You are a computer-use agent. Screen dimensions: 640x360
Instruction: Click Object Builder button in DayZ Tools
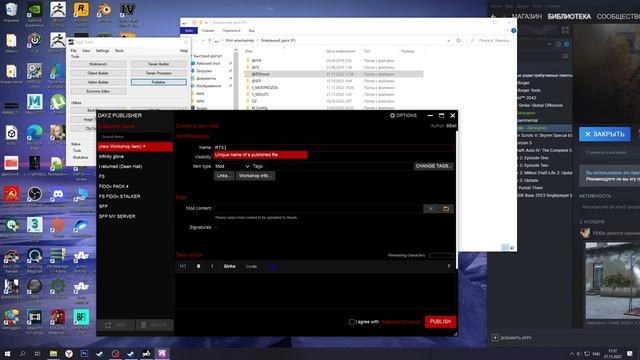click(x=98, y=73)
